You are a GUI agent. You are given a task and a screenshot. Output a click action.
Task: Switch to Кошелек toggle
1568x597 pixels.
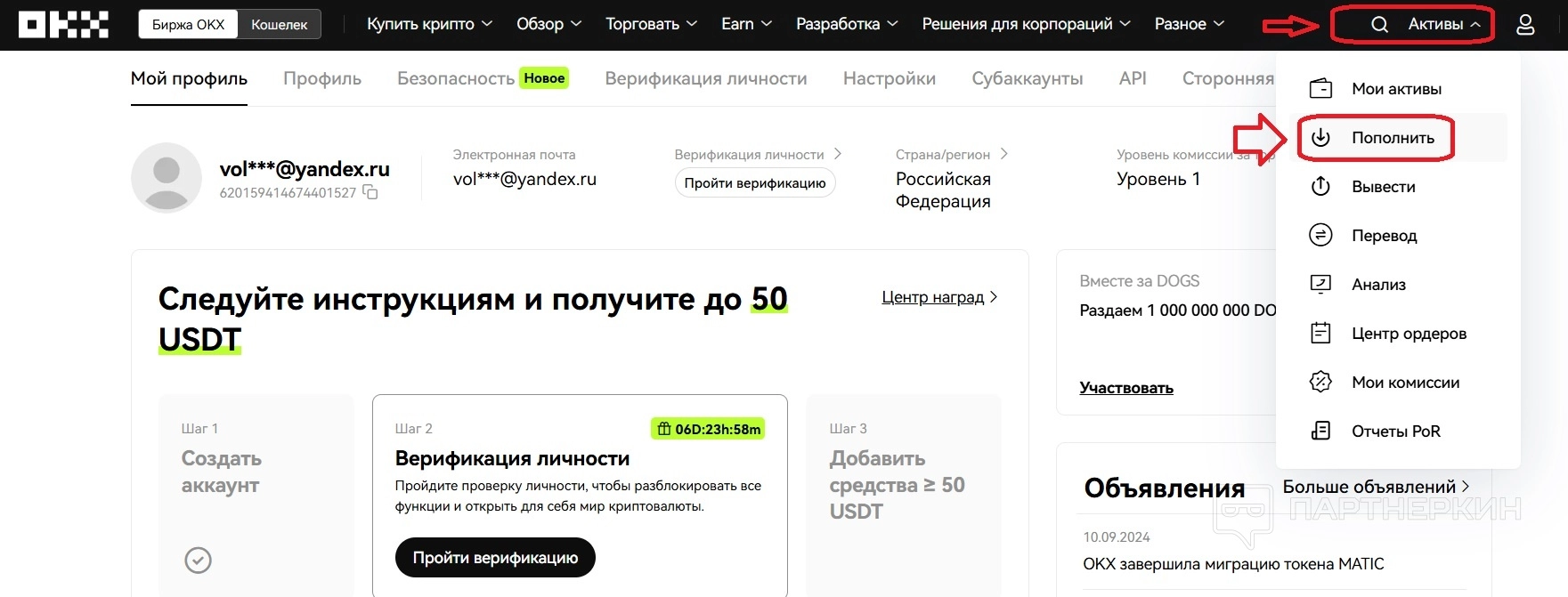coord(280,25)
